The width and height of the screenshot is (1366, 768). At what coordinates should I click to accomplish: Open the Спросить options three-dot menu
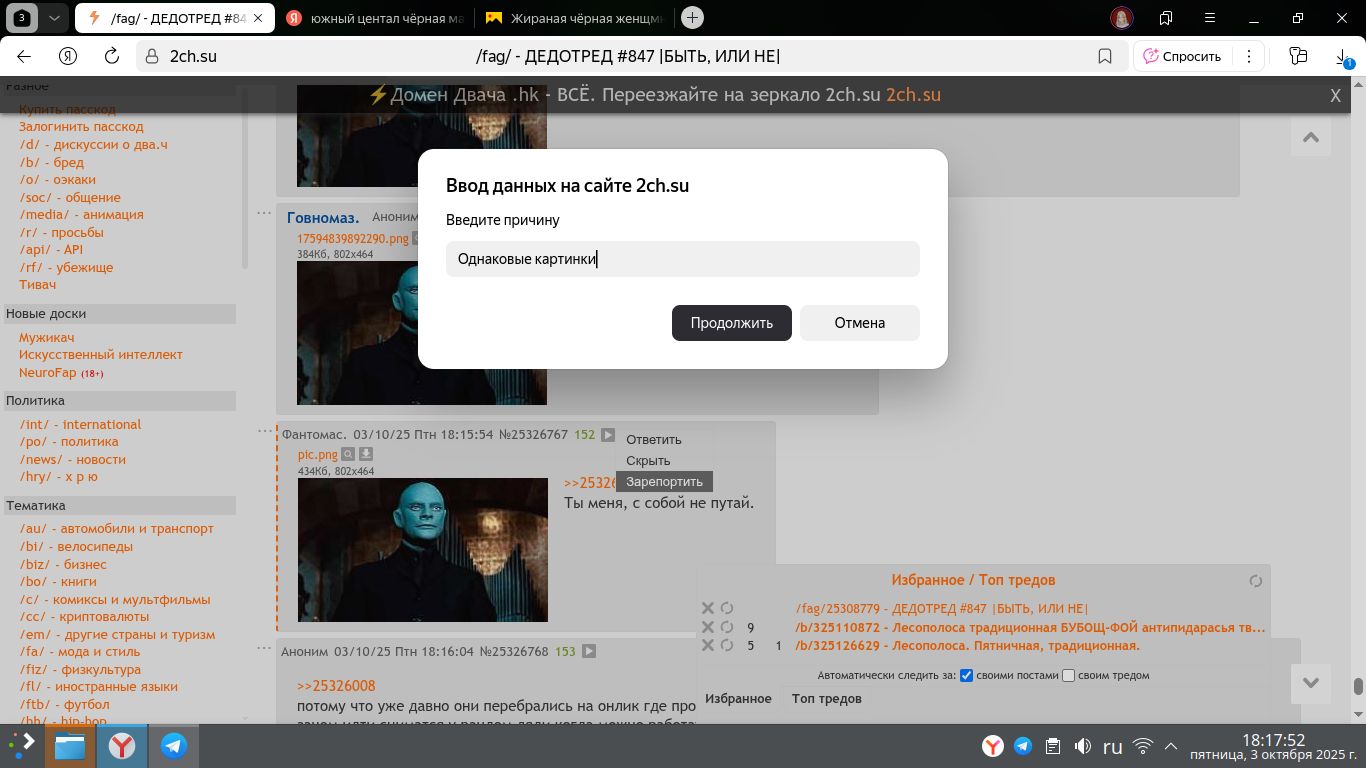1247,56
